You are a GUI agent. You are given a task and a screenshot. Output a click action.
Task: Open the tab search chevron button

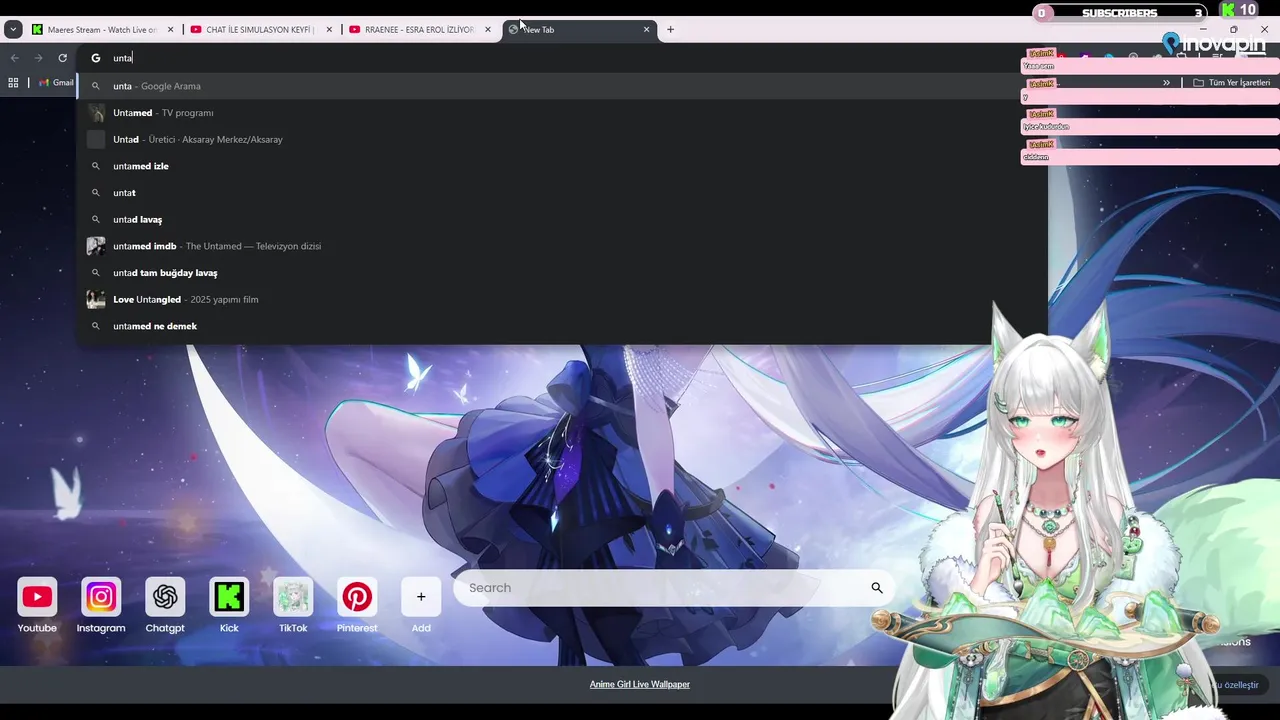13,30
